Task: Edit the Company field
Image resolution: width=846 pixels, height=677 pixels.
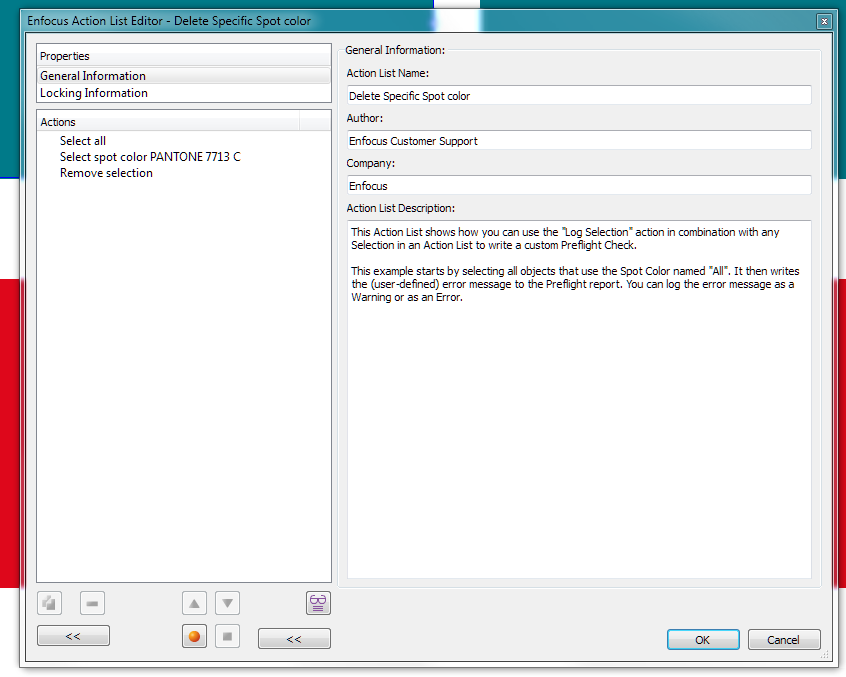Action: pos(579,186)
